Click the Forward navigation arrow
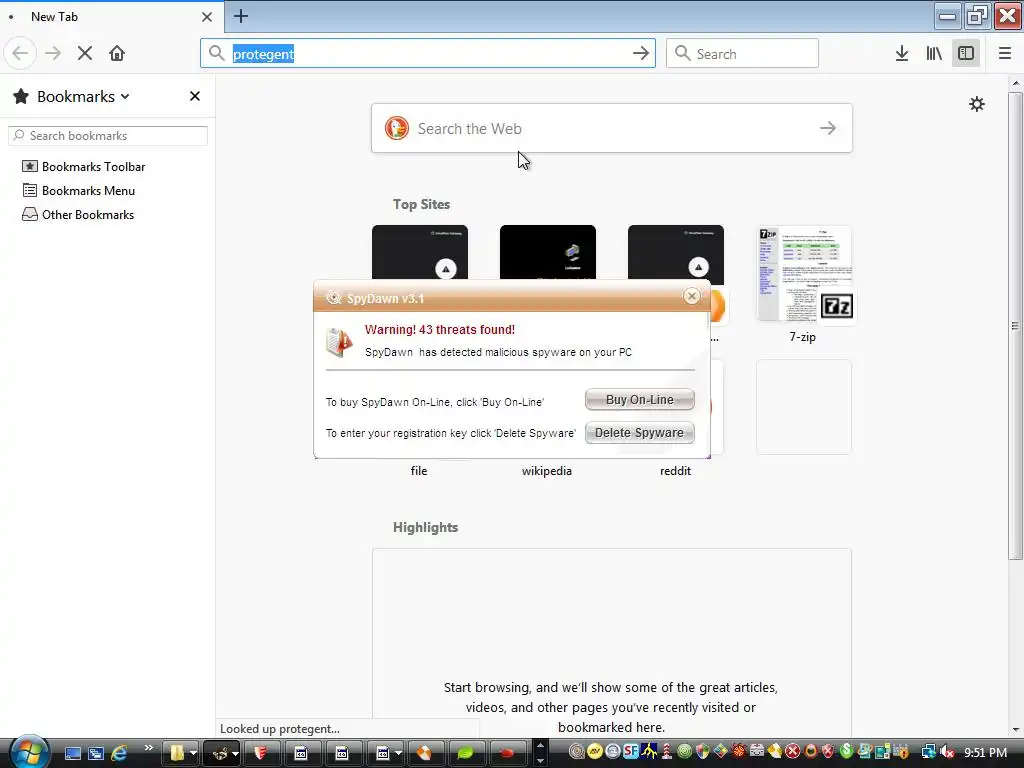The width and height of the screenshot is (1024, 768). [x=53, y=53]
